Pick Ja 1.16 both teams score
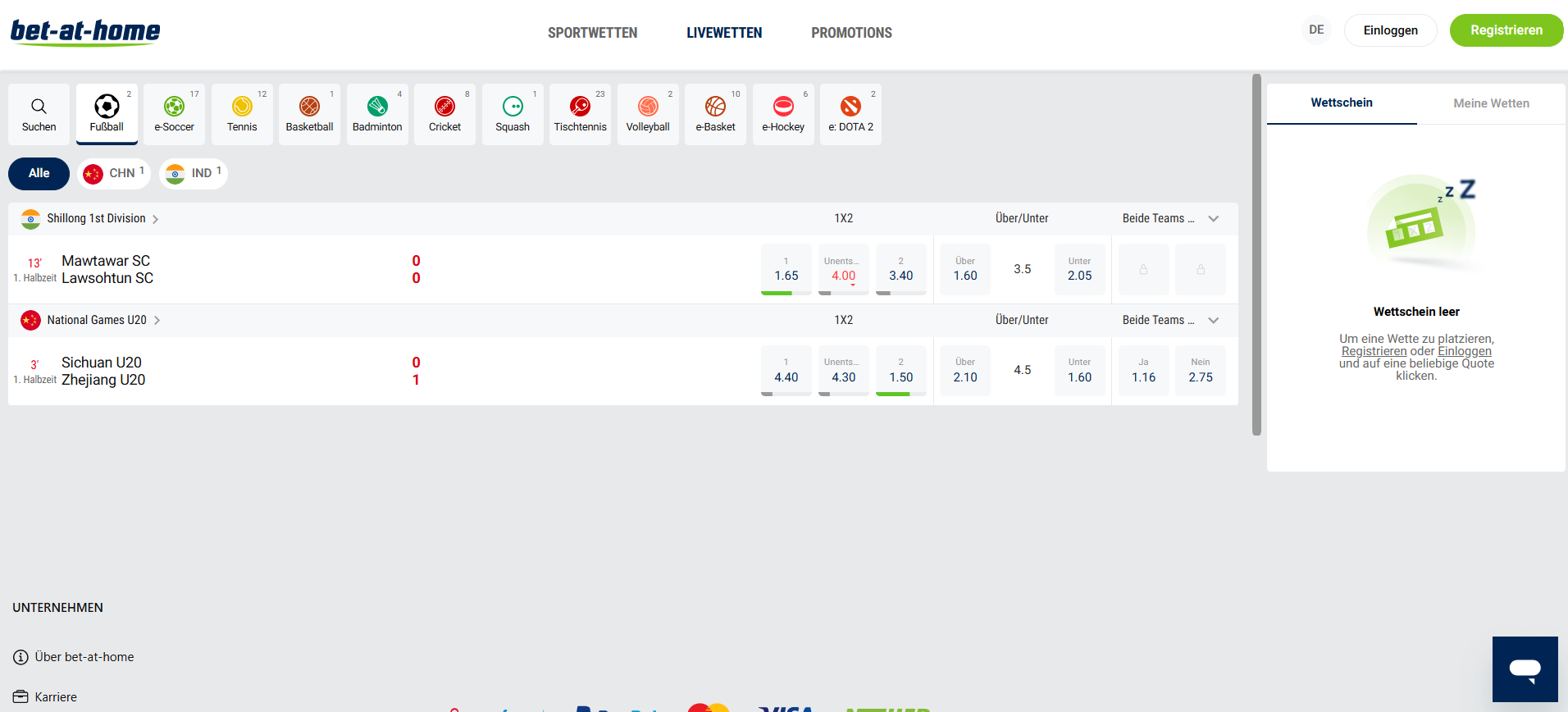This screenshot has height=712, width=1568. click(1143, 371)
